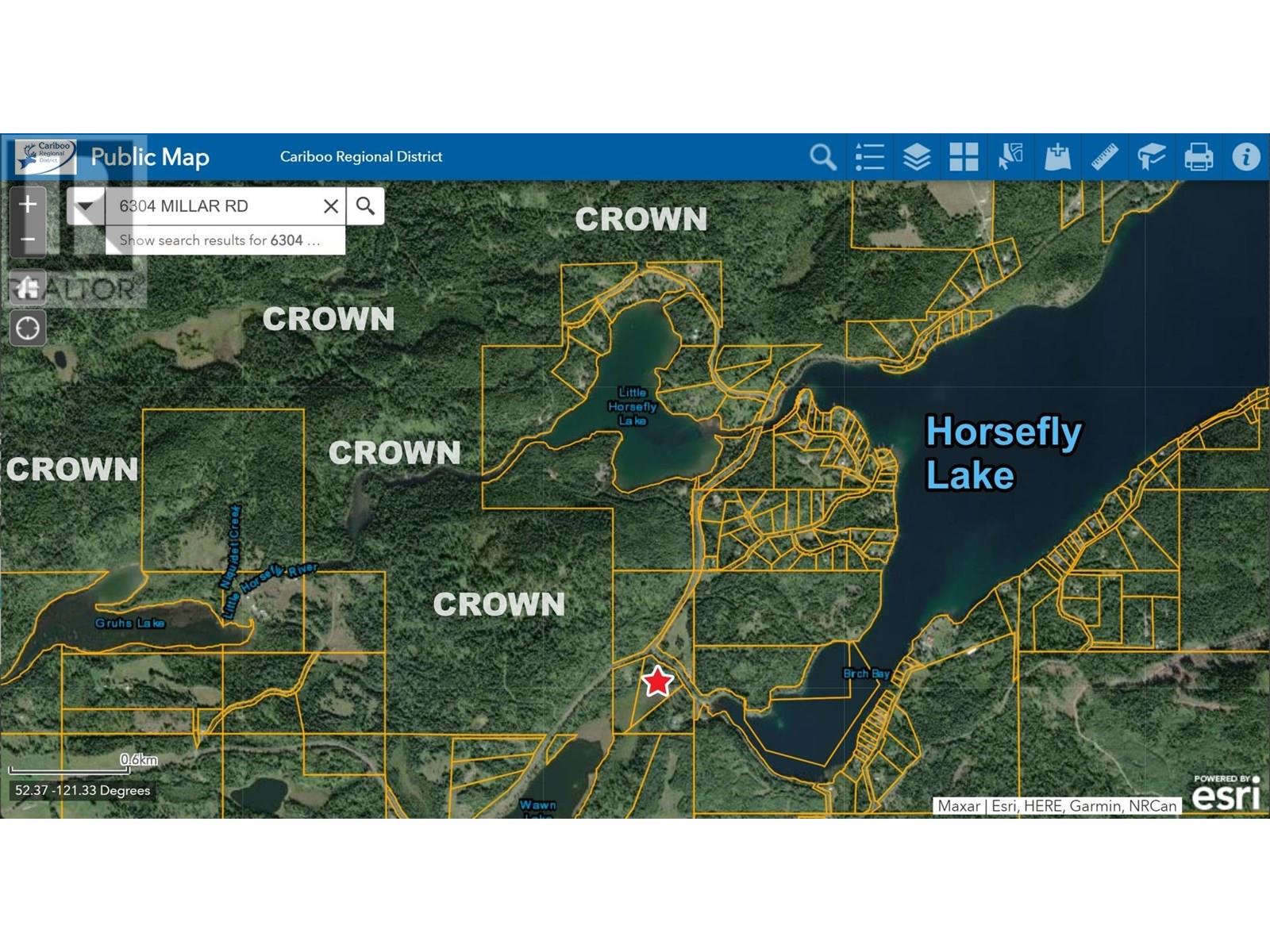Open the add data widget
The height and width of the screenshot is (952, 1270).
click(1057, 157)
